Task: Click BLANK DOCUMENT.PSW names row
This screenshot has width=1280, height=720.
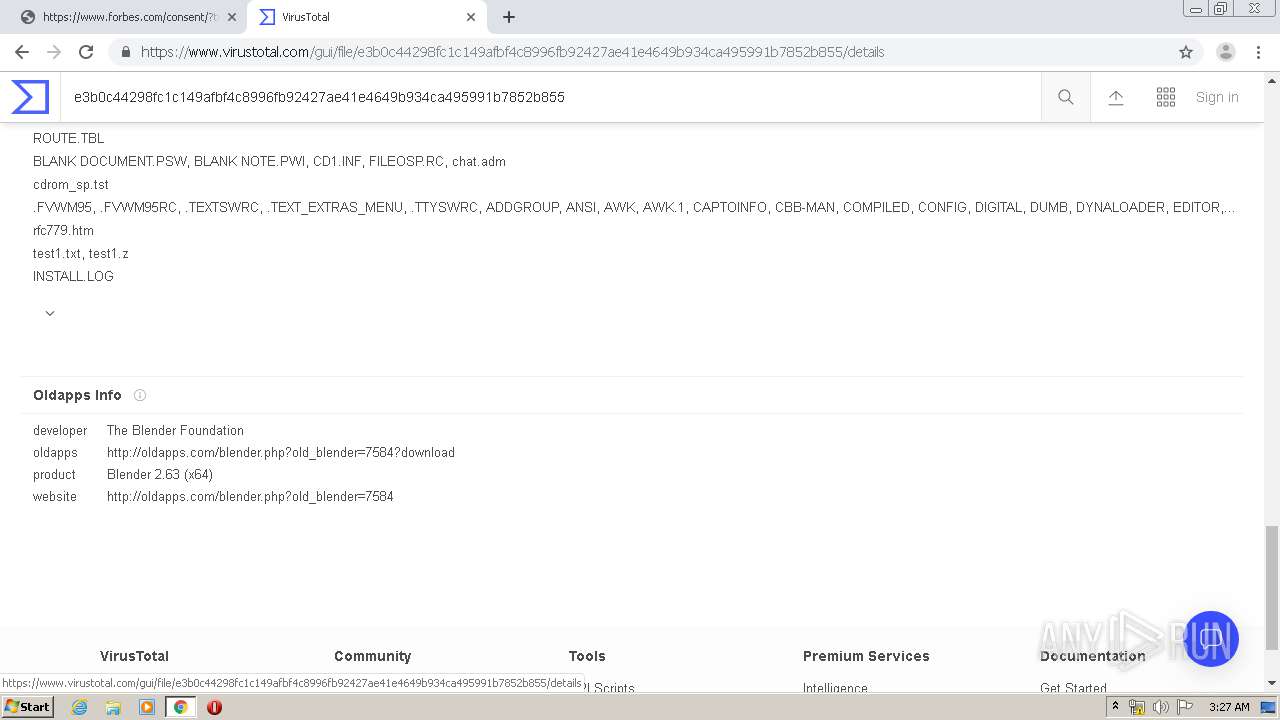Action: point(269,161)
